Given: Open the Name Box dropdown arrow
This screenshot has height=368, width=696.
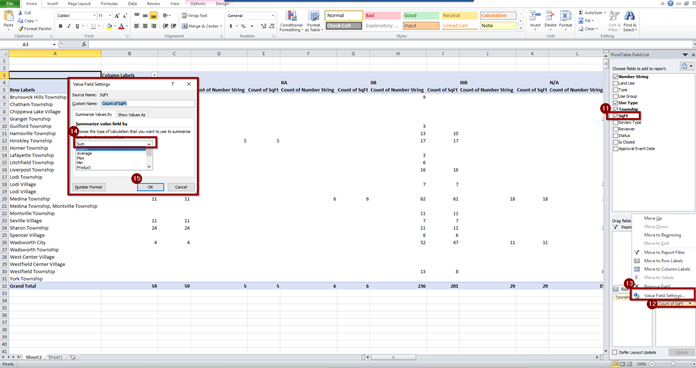Looking at the screenshot, I should point(54,44).
